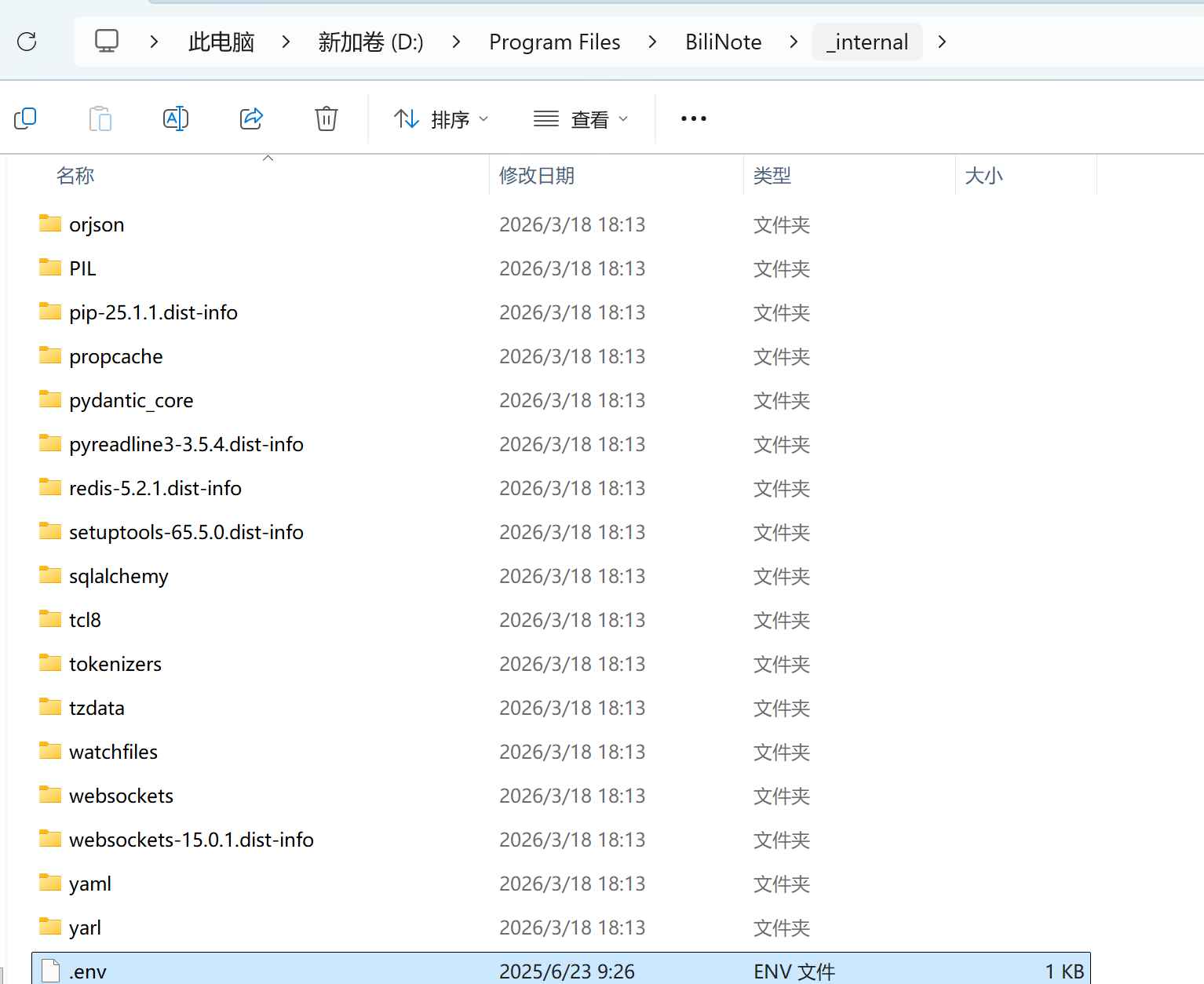The image size is (1204, 984).
Task: Select the yaml folder icon
Action: (x=50, y=883)
